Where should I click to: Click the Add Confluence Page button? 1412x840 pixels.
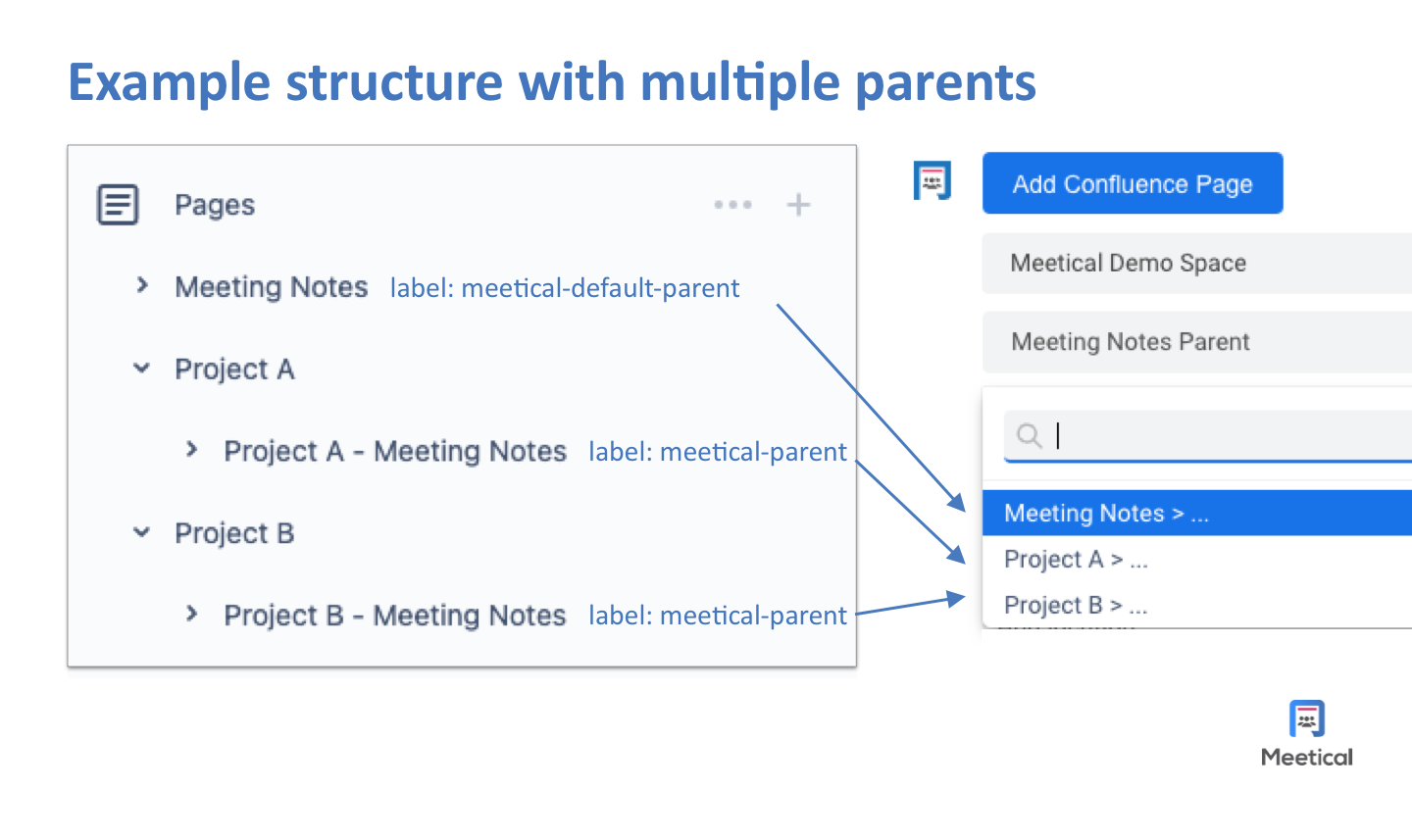[1133, 183]
